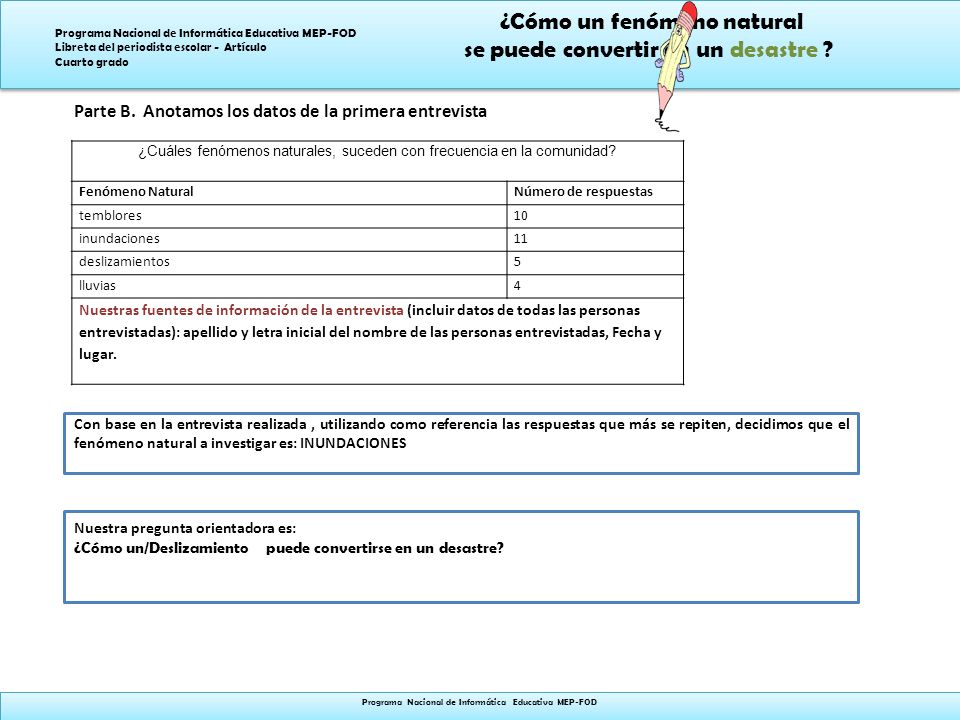Select the 'lluvias' table cell

[x=289, y=286]
